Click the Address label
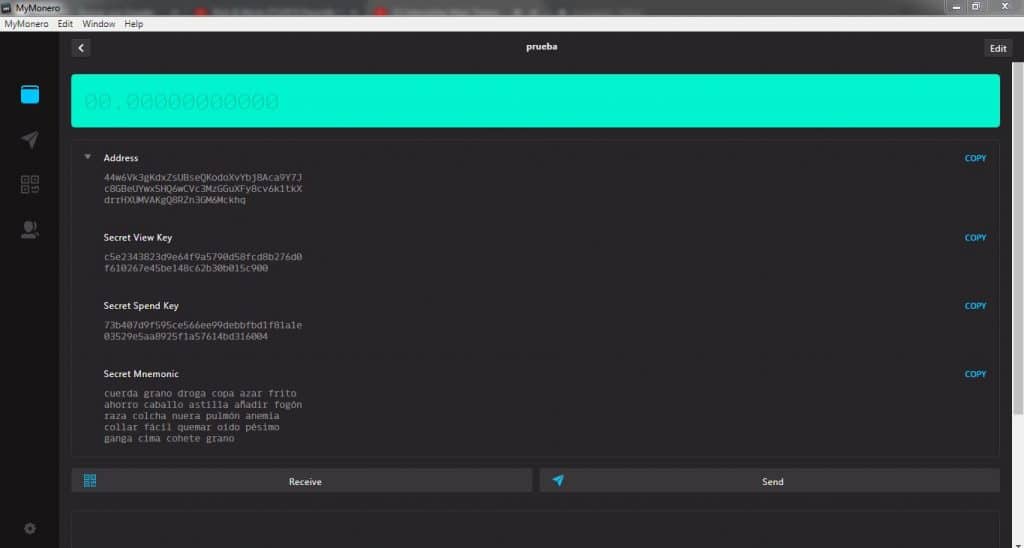This screenshot has height=548, width=1024. 121,157
